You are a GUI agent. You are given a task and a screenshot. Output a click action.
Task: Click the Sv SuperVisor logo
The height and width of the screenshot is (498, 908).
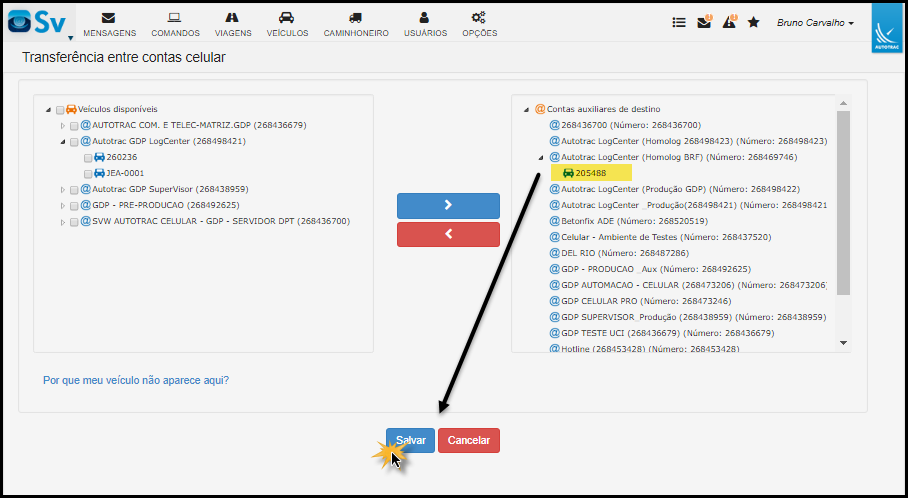pyautogui.click(x=39, y=23)
